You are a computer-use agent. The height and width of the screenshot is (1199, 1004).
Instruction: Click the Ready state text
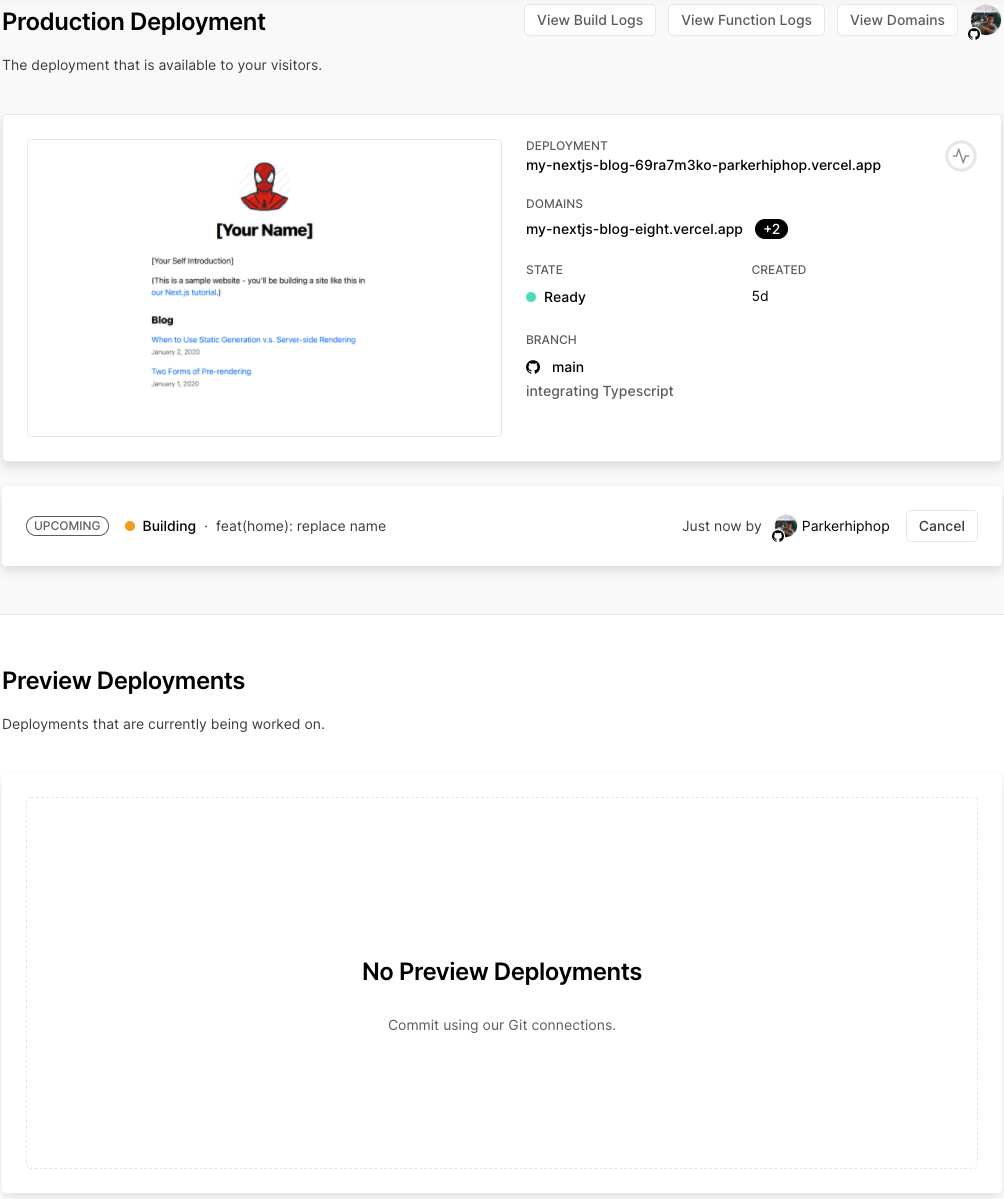tap(564, 297)
